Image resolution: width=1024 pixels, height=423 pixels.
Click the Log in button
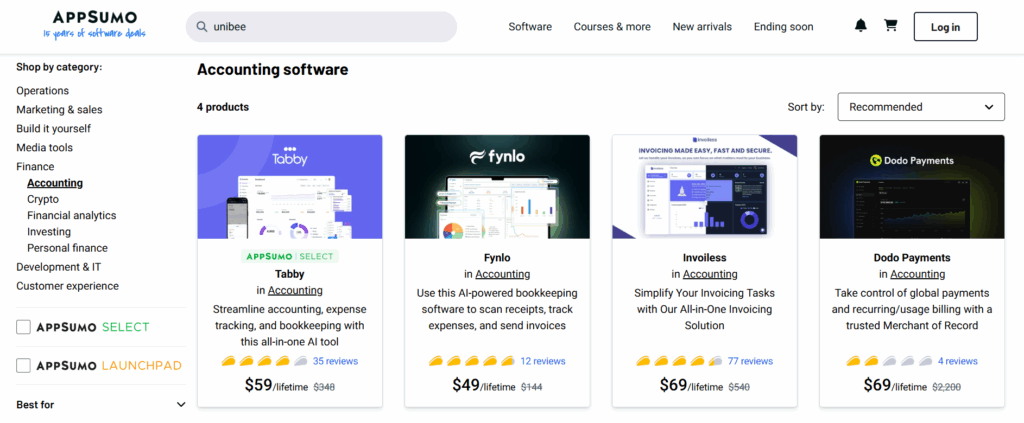pyautogui.click(x=945, y=27)
